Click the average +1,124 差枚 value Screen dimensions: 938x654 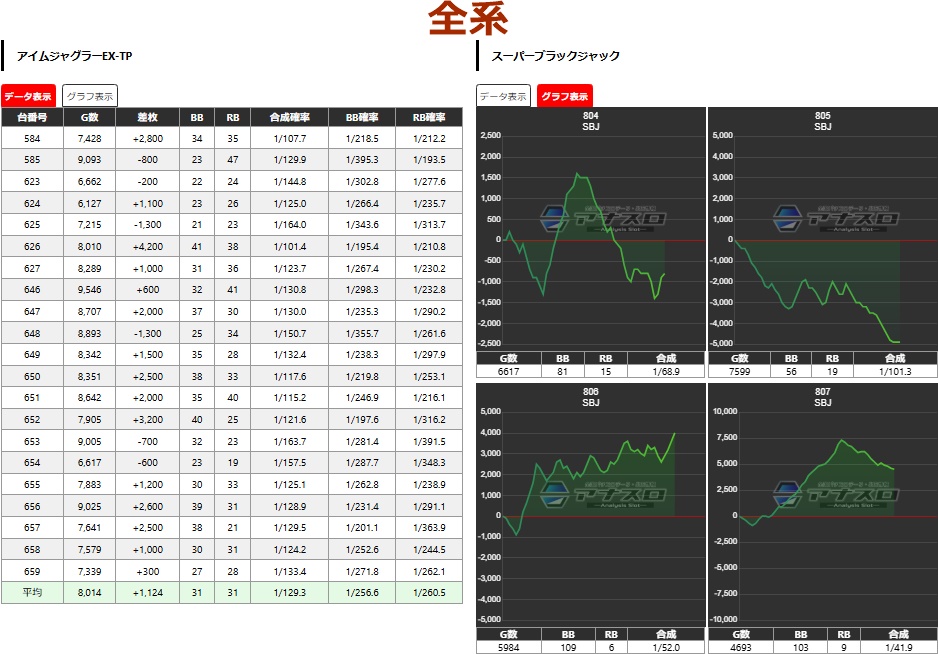click(x=148, y=592)
